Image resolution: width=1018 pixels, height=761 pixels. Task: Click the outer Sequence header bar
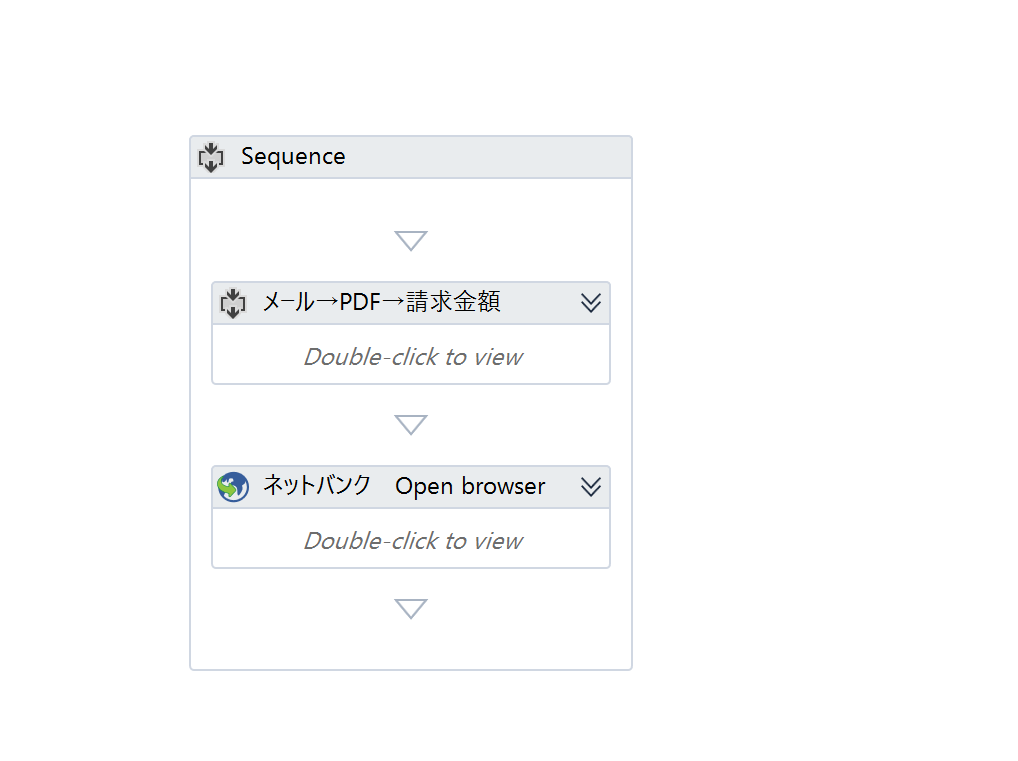(x=411, y=157)
